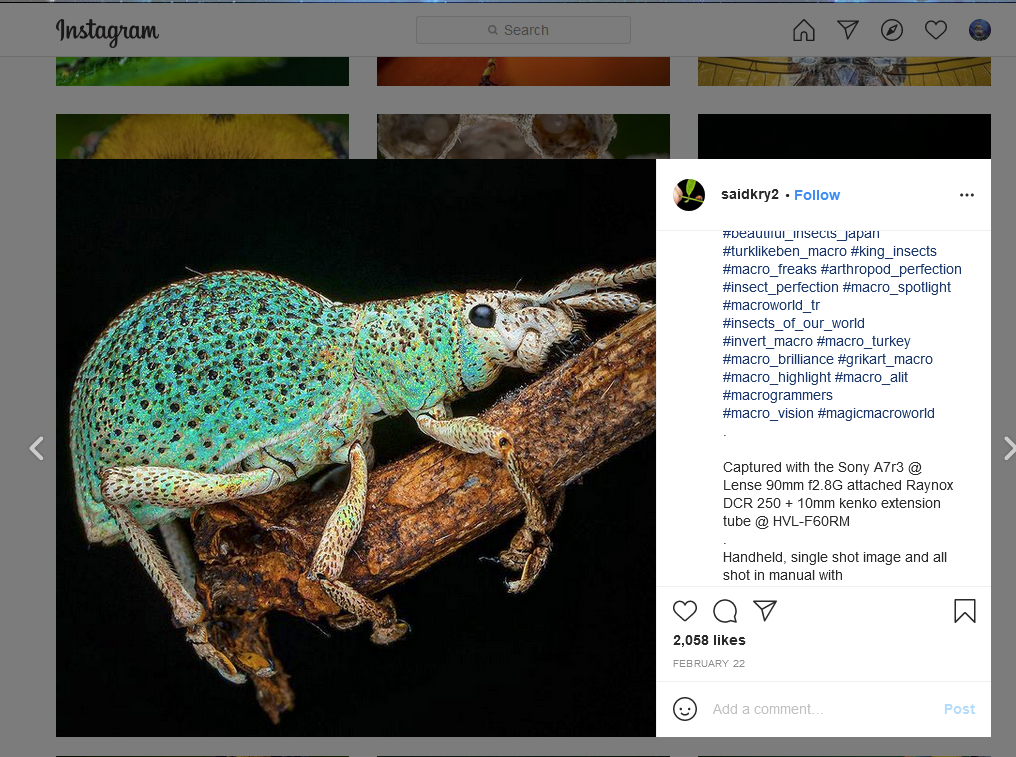Like the post with heart icon
The image size is (1016, 757).
[x=685, y=611]
